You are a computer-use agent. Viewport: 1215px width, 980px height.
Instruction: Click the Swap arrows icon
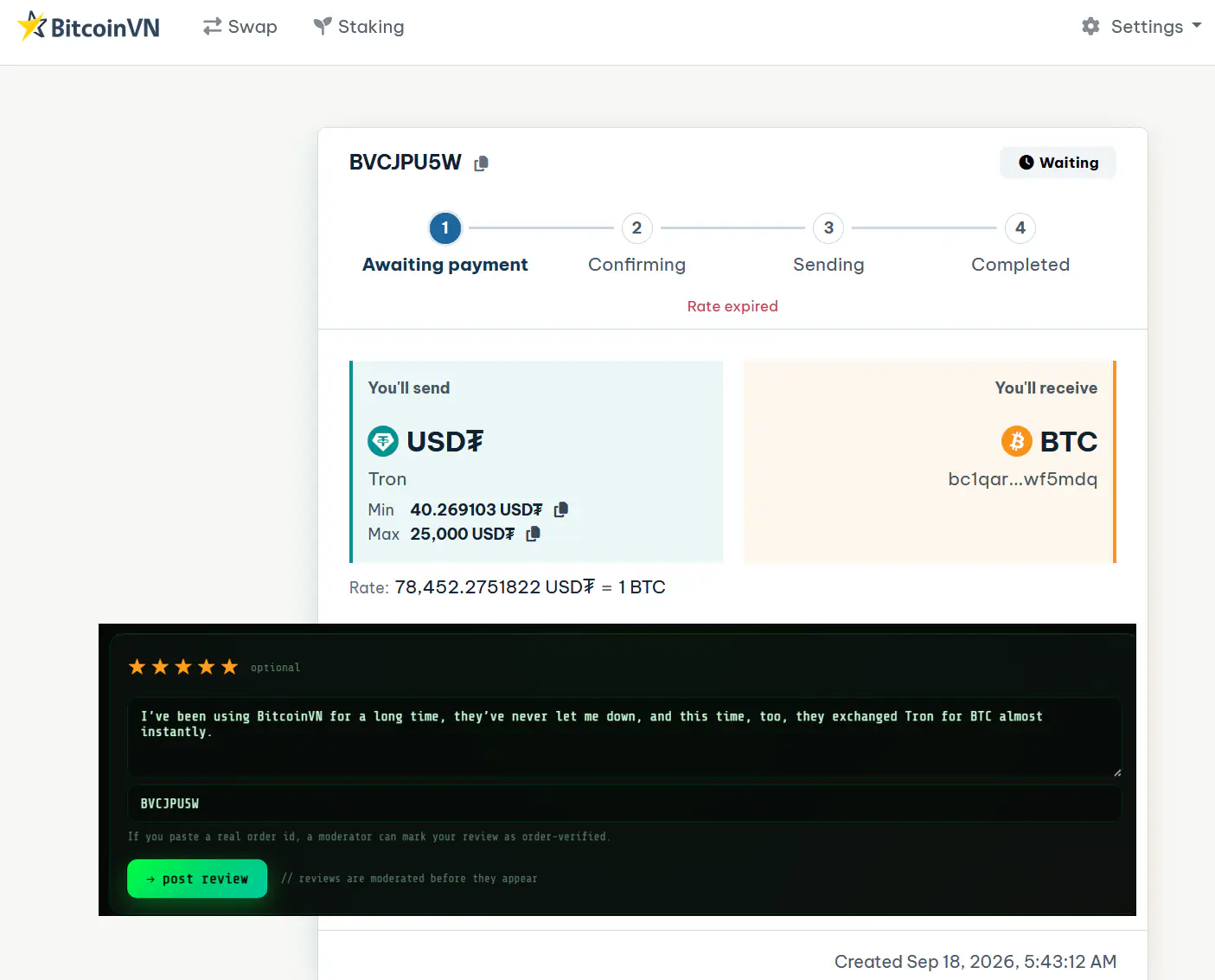(212, 27)
